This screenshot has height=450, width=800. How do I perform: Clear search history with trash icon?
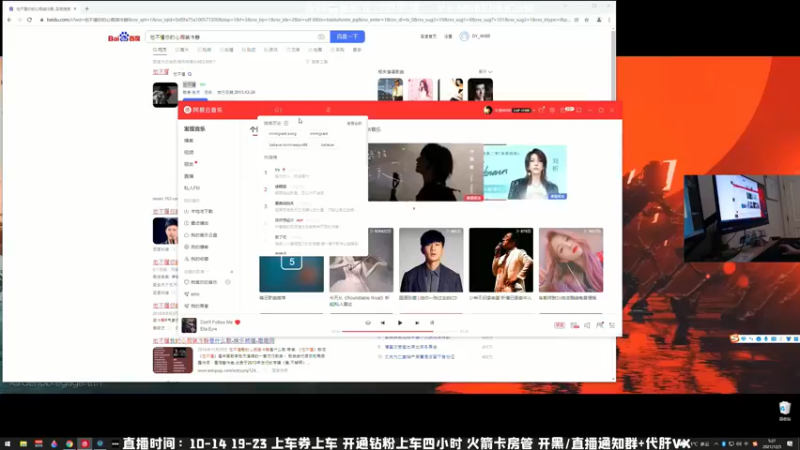(x=286, y=123)
